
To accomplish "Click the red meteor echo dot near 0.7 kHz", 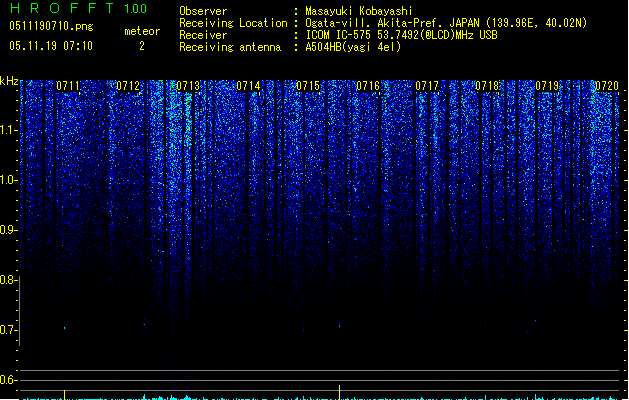I will pyautogui.click(x=340, y=325).
